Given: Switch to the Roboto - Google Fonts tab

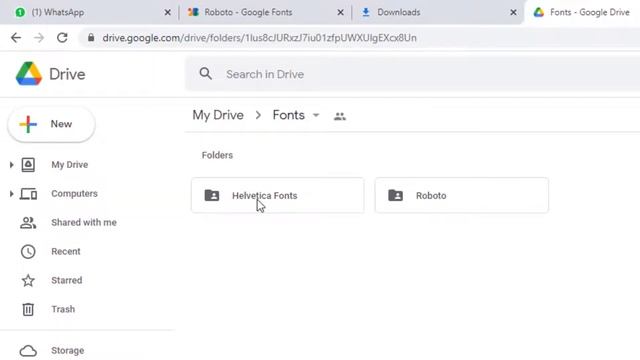Looking at the screenshot, I should (264, 12).
